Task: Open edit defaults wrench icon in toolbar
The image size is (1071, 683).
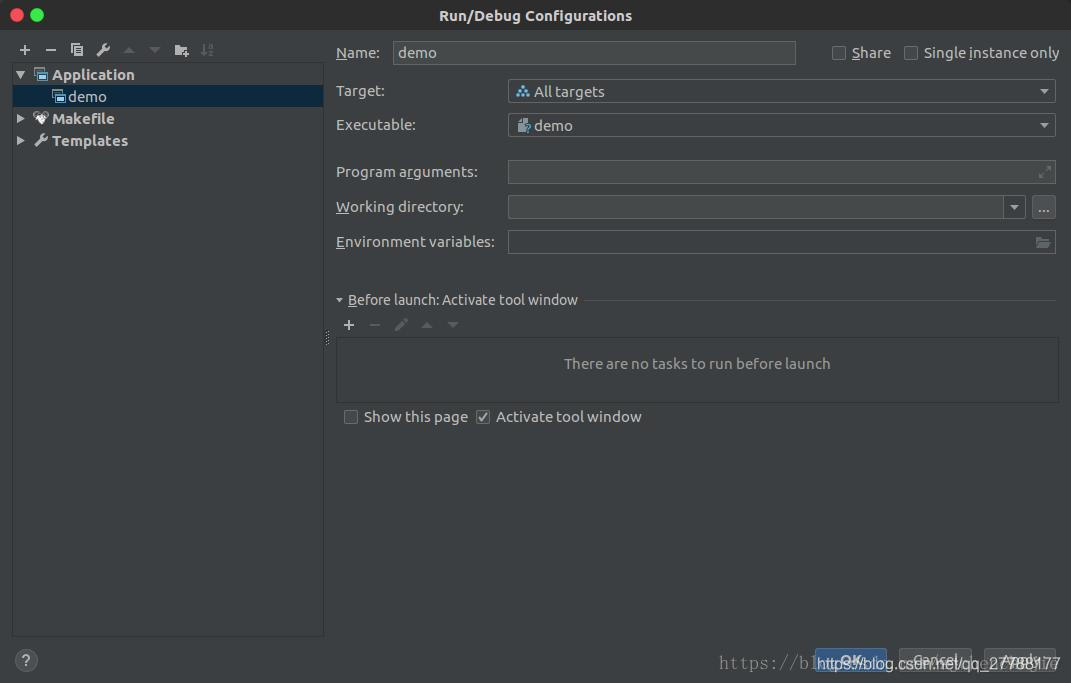Action: 103,50
